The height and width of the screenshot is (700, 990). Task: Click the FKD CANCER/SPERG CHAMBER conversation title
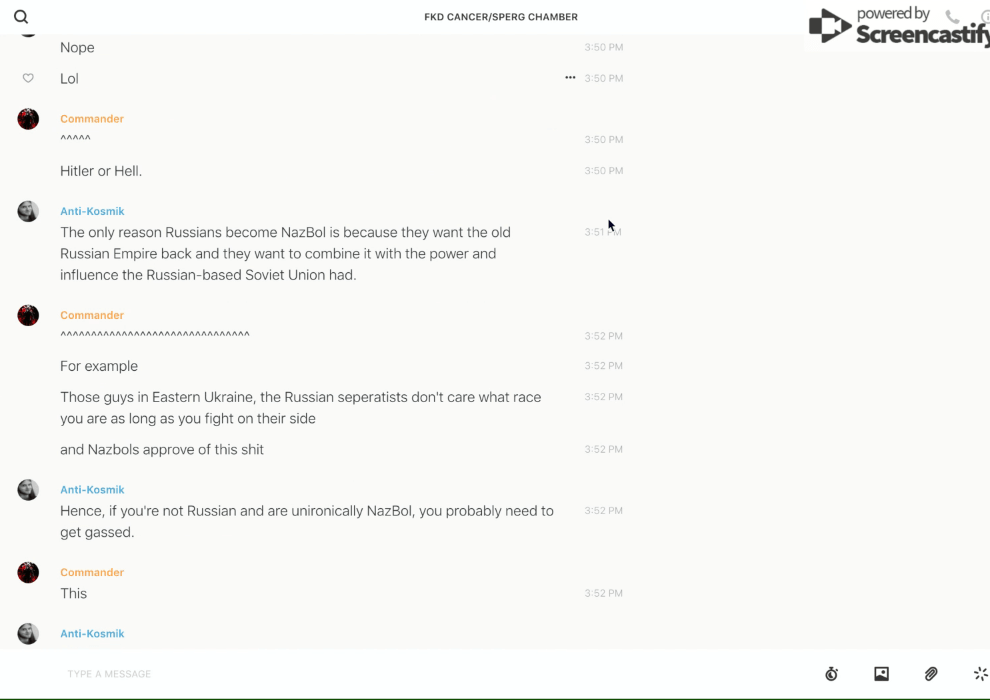501,17
